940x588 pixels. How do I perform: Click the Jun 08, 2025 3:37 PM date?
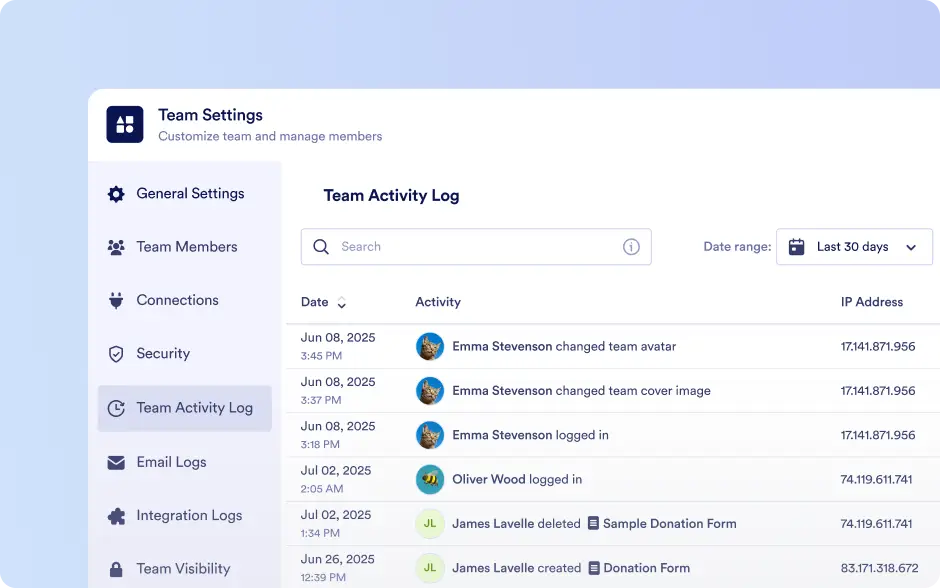click(338, 390)
